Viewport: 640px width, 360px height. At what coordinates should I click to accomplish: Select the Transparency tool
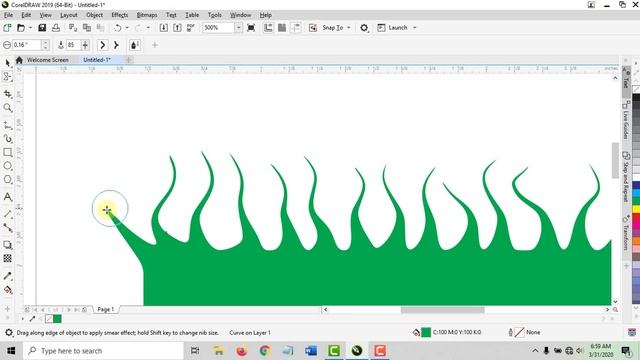point(7,258)
